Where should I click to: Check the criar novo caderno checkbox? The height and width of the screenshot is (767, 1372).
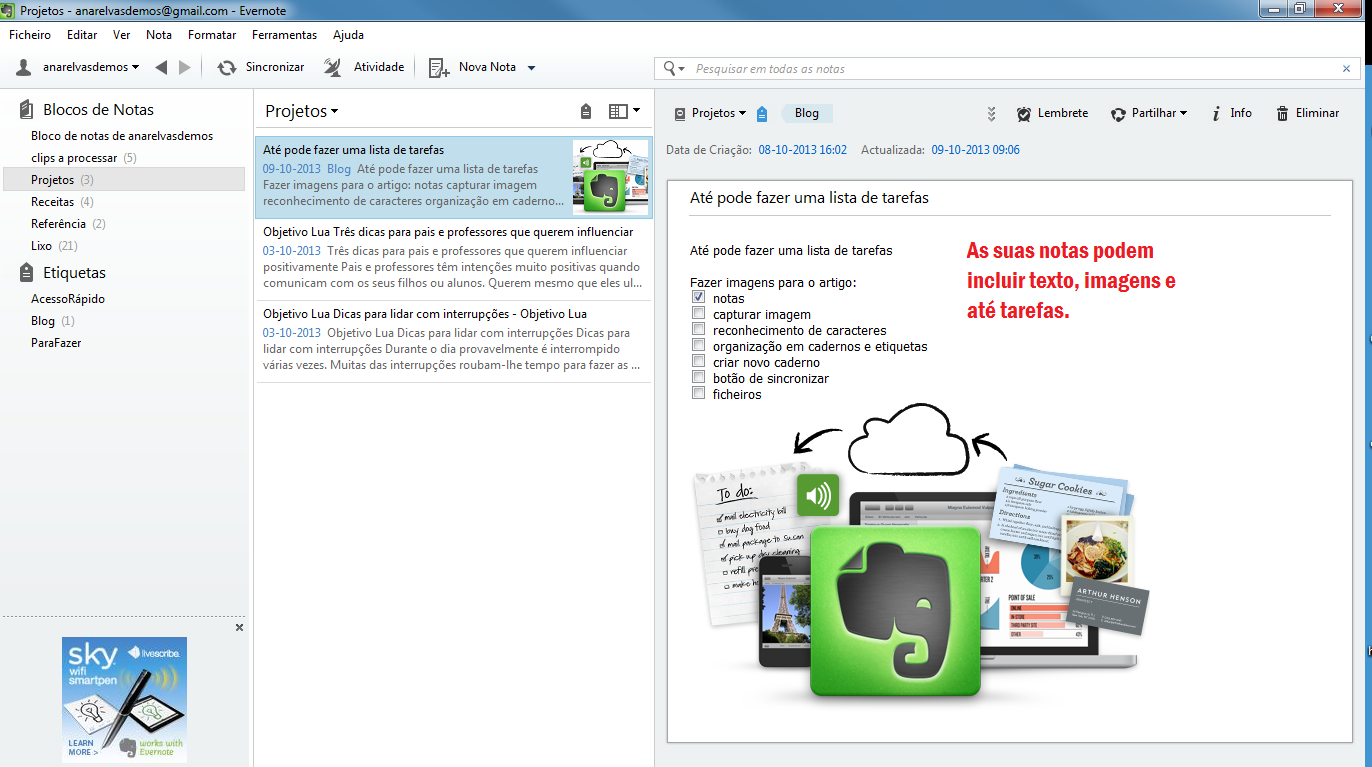tap(698, 362)
